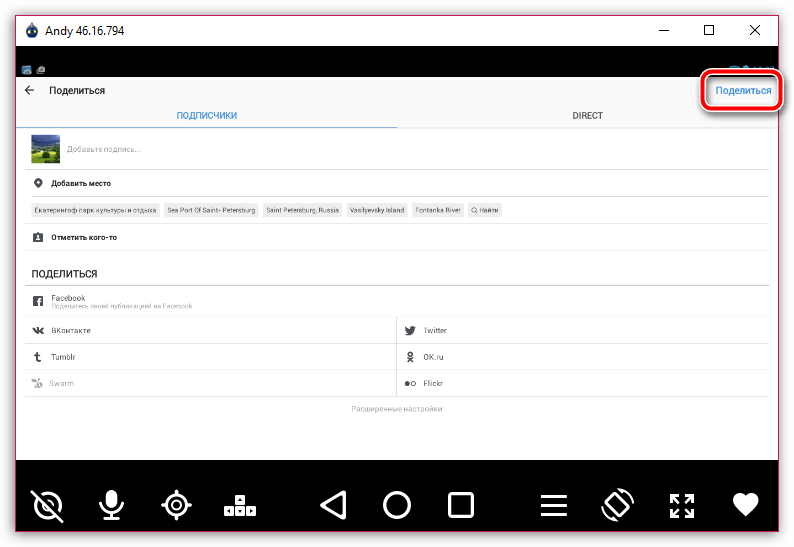This screenshot has width=794, height=547.
Task: Click the heart icon in Andy toolbar
Action: 745,504
